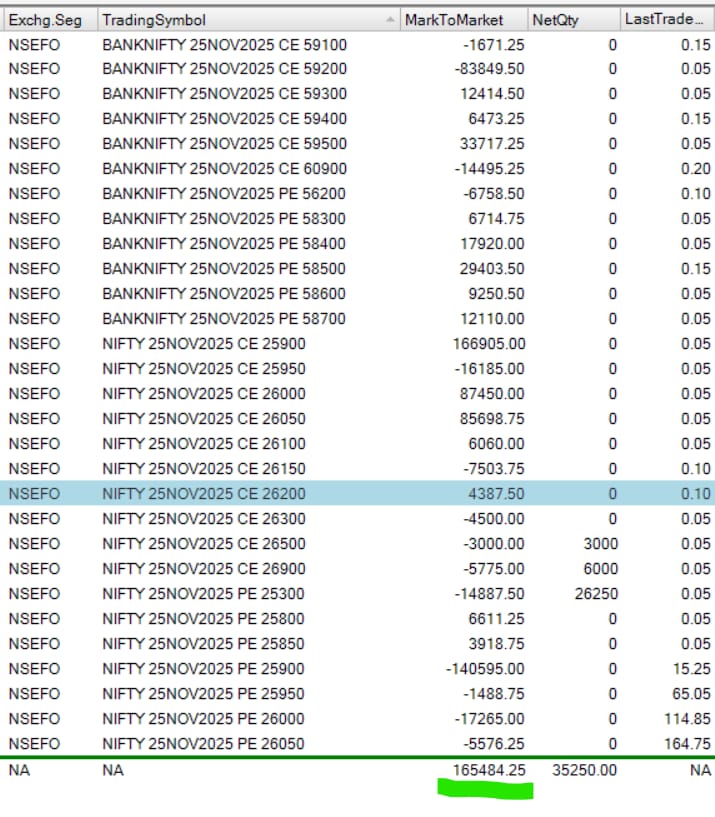Select row BANKNIFTY 25NOV2025 PE 58300
Viewport: 715px width, 817px height.
[358, 219]
